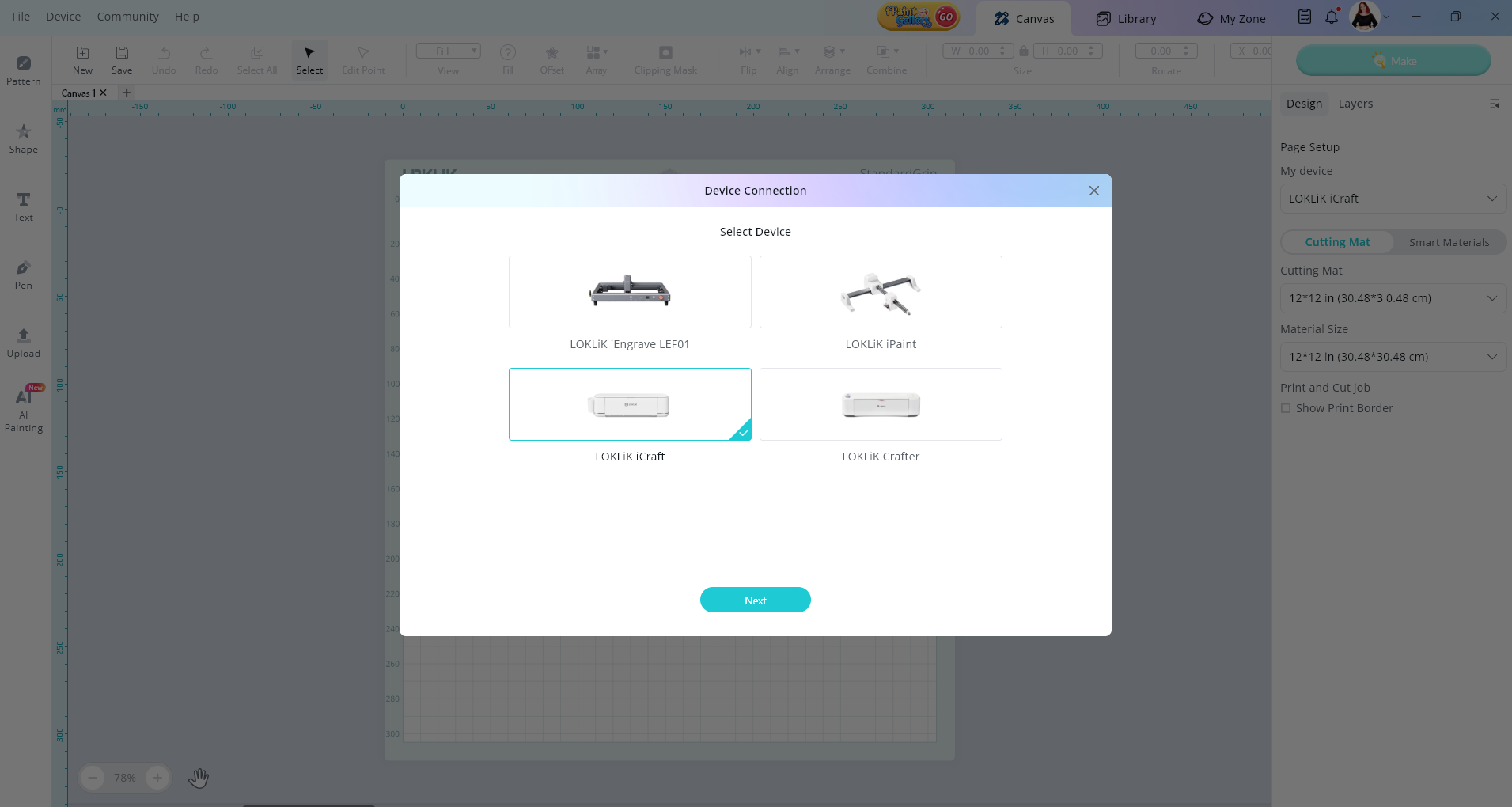The image size is (1512, 807).
Task: Open the Device menu
Action: point(63,17)
